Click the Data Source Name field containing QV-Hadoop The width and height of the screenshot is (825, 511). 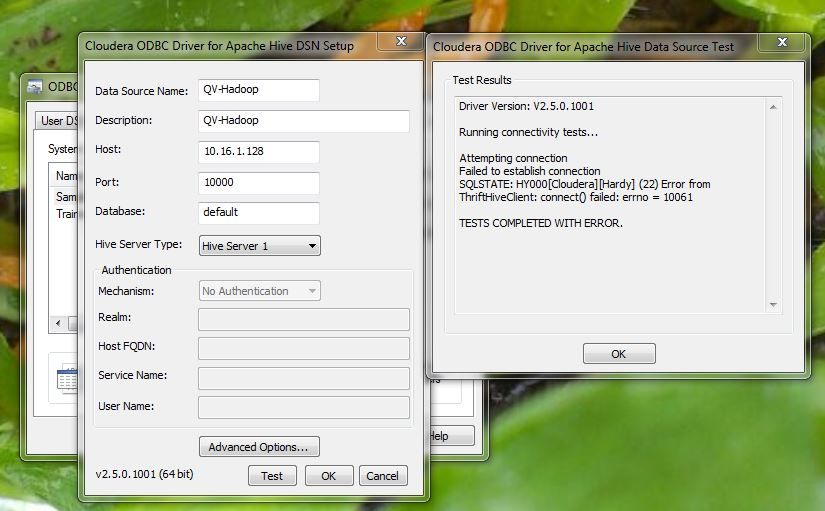(258, 90)
